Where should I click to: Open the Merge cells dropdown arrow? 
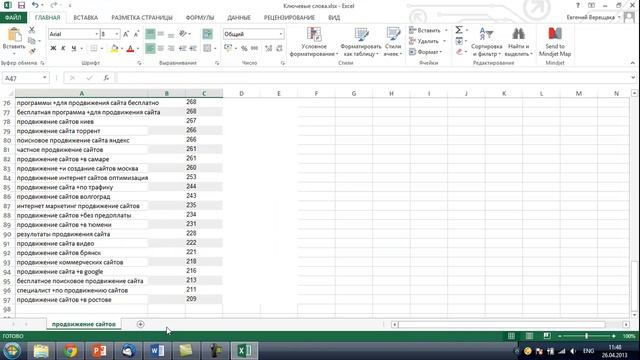click(215, 49)
